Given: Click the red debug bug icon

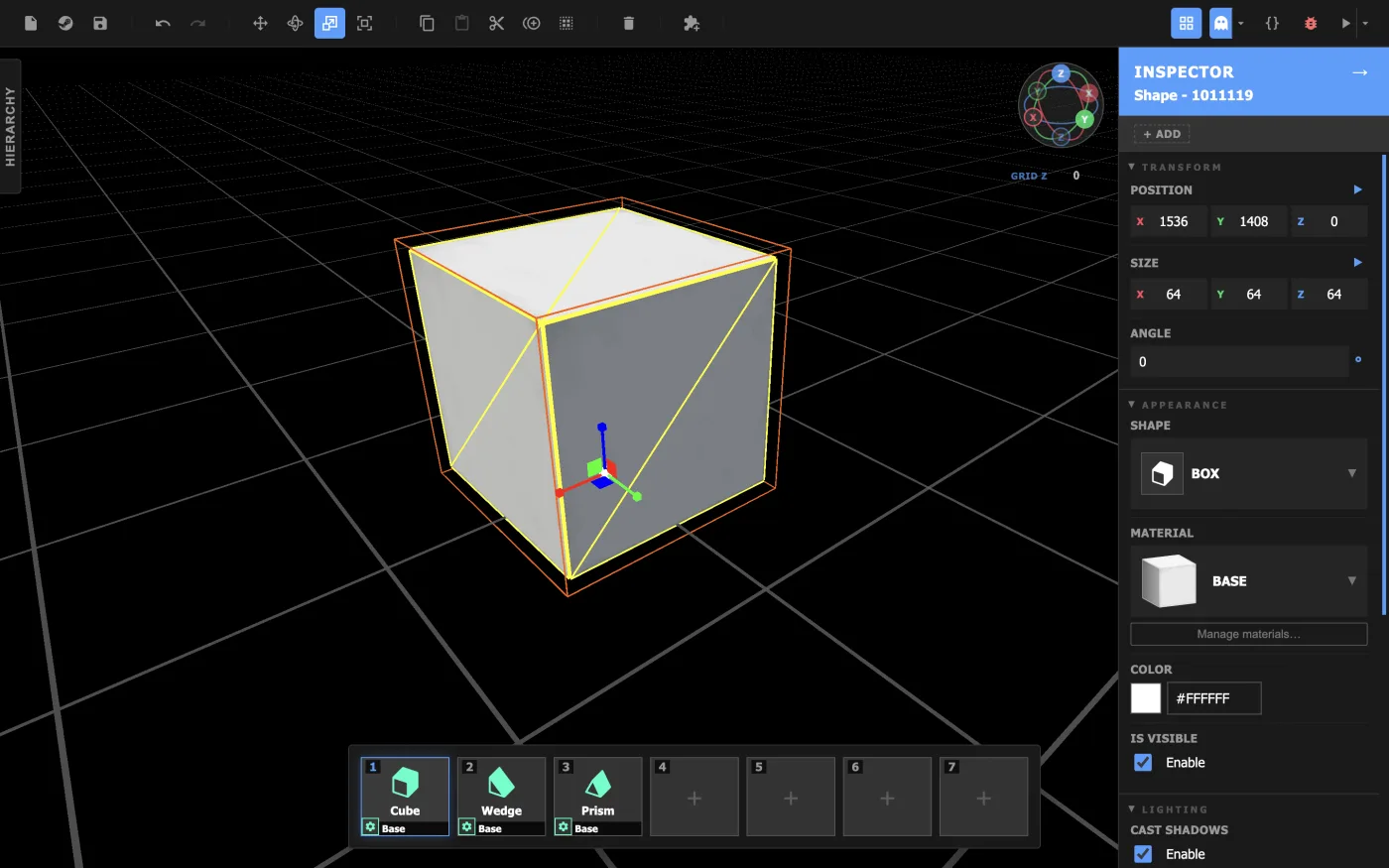Looking at the screenshot, I should point(1311,23).
